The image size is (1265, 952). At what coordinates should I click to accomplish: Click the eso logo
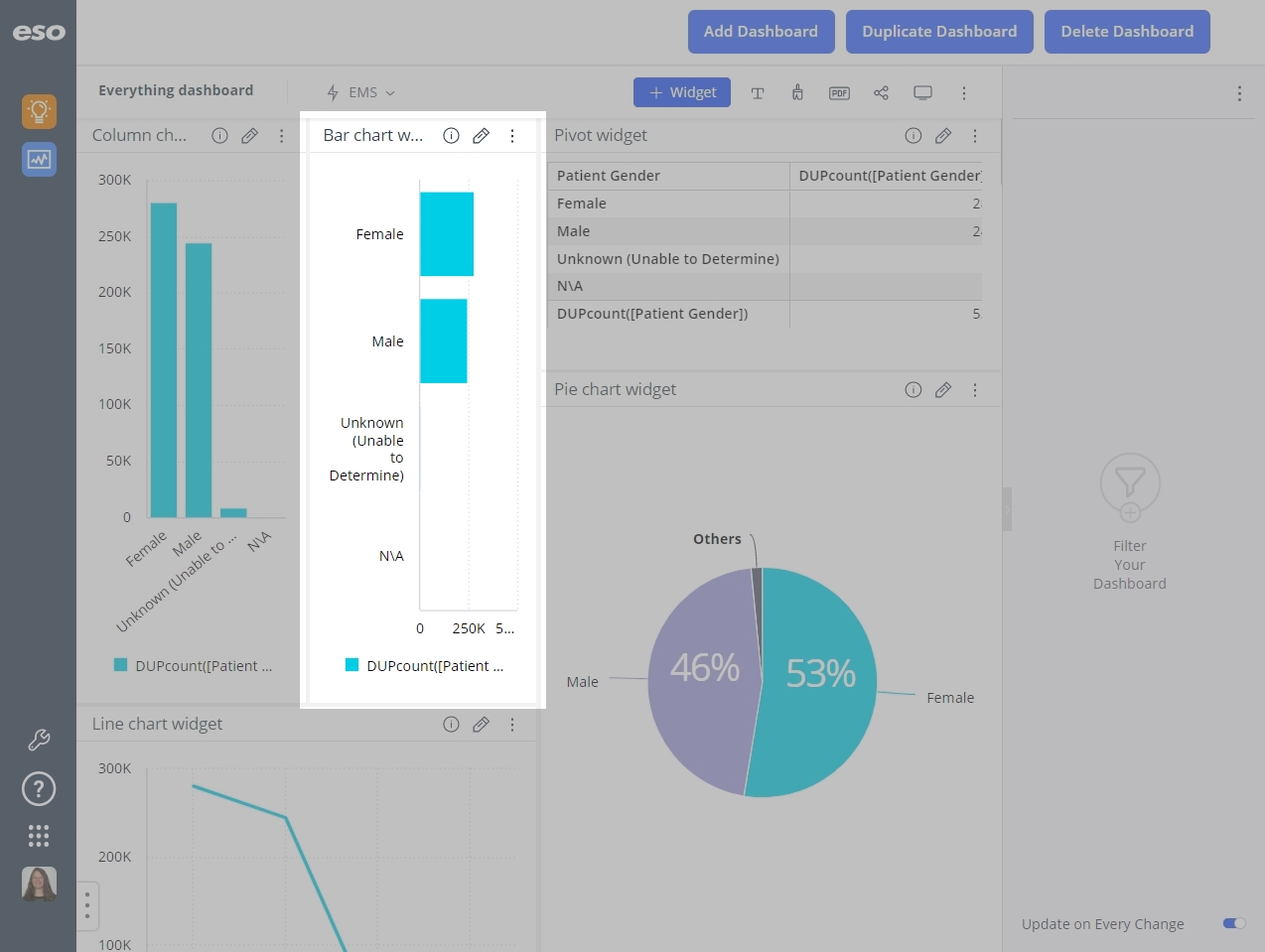coord(39,32)
